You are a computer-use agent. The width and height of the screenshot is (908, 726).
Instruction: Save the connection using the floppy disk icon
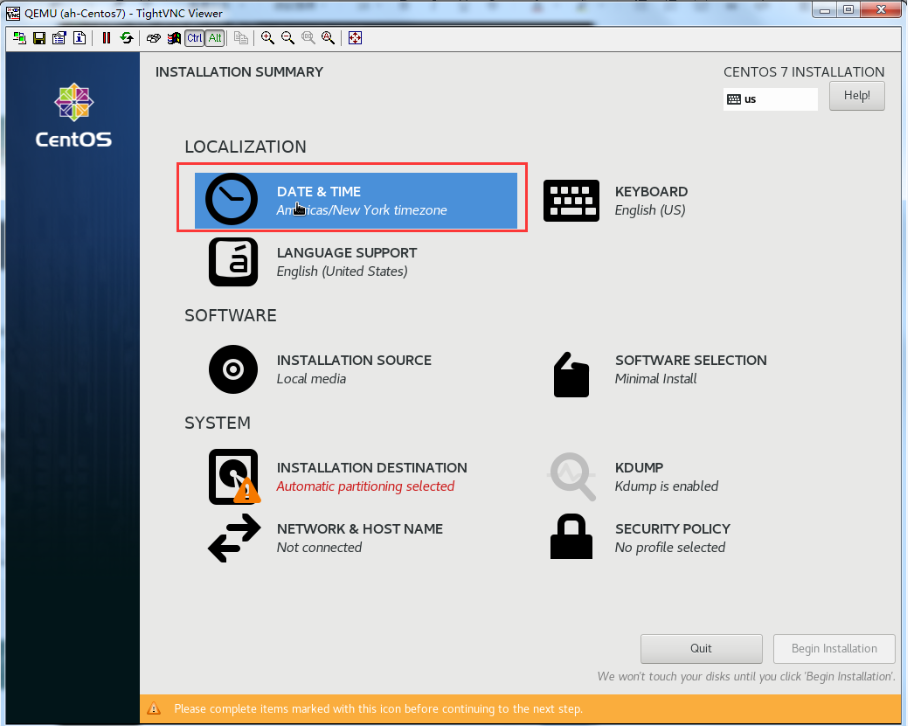coord(39,38)
